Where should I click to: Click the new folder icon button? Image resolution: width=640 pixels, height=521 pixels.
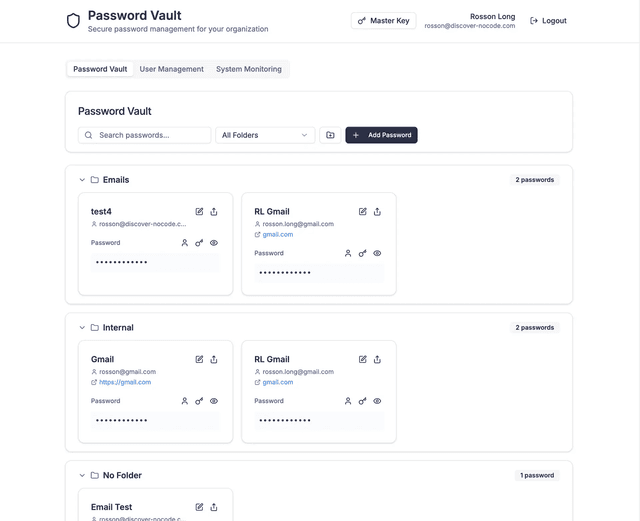(330, 135)
